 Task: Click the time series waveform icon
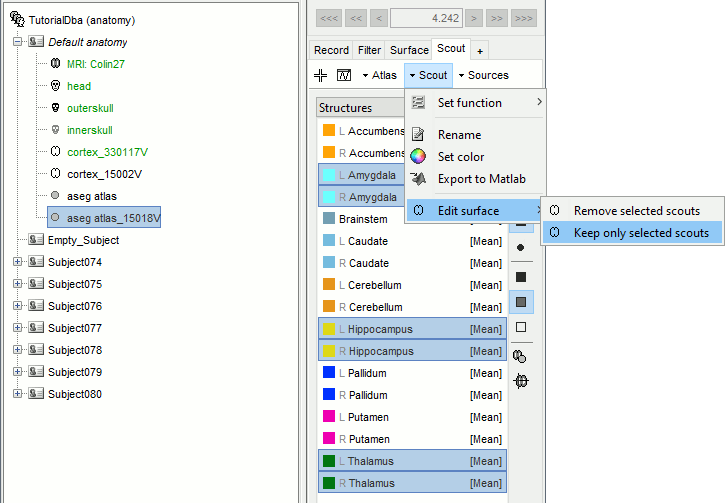pos(344,75)
